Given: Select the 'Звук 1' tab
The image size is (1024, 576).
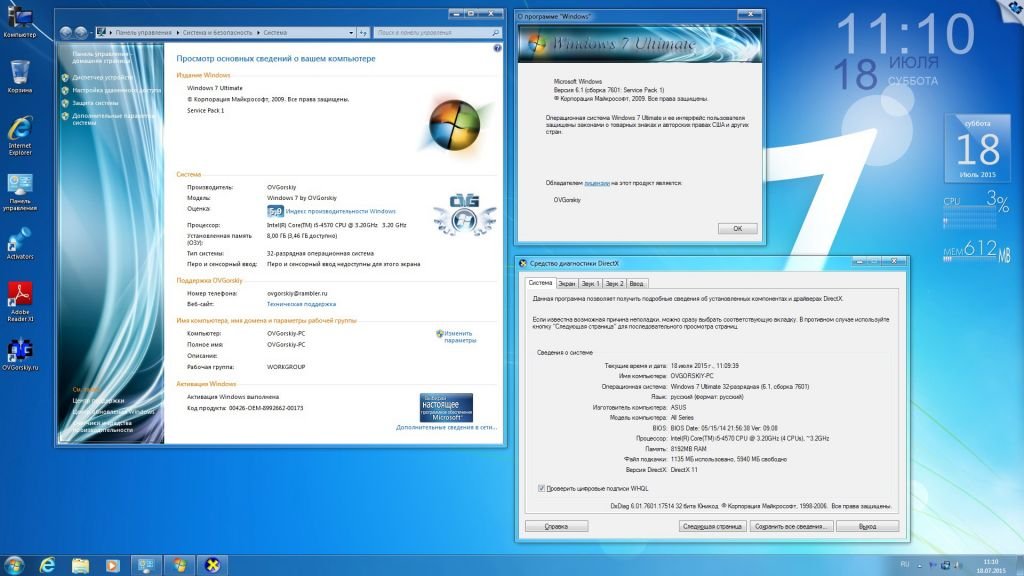Looking at the screenshot, I should pyautogui.click(x=591, y=284).
